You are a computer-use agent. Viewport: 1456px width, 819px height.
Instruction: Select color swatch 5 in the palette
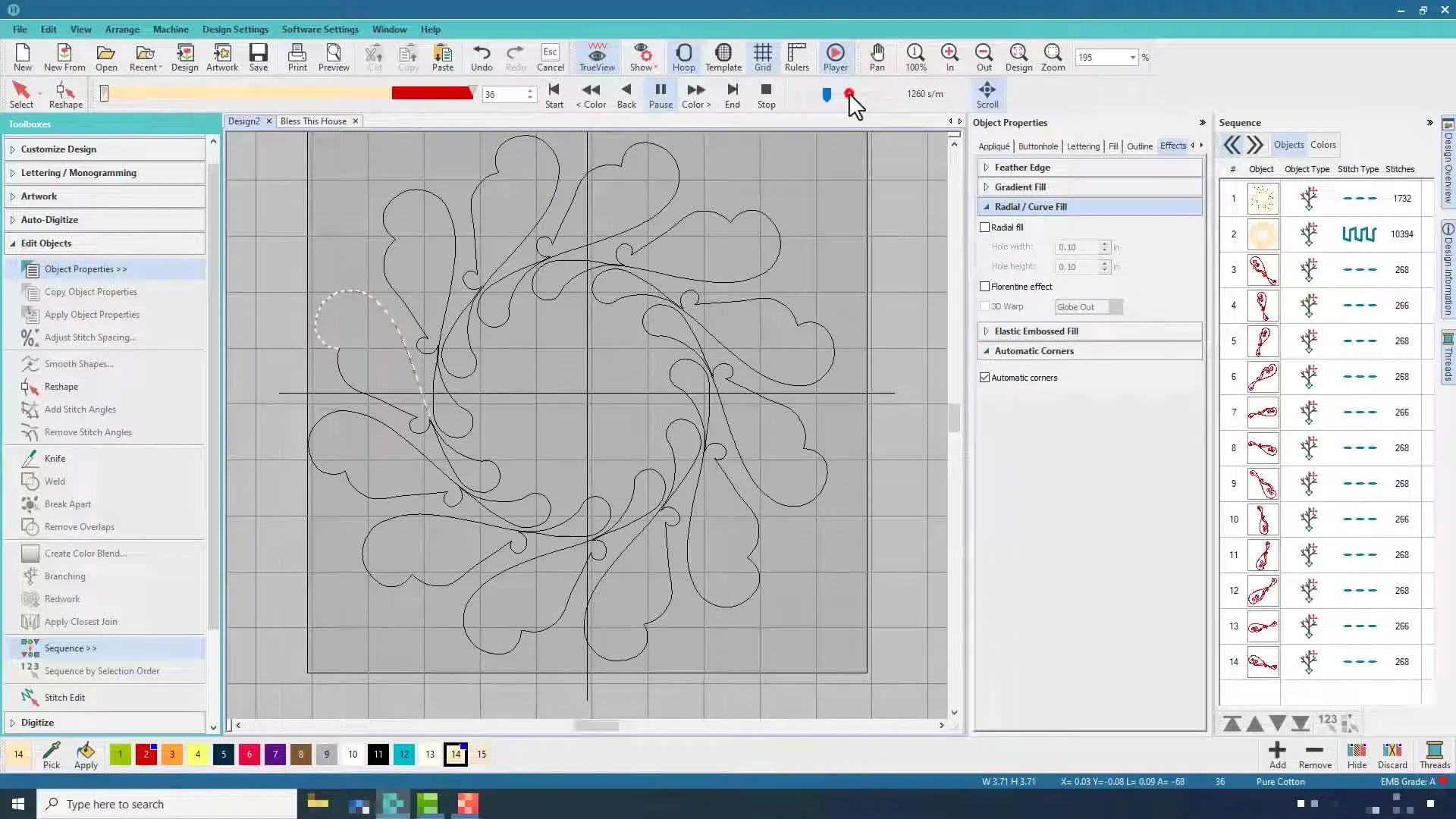point(223,754)
